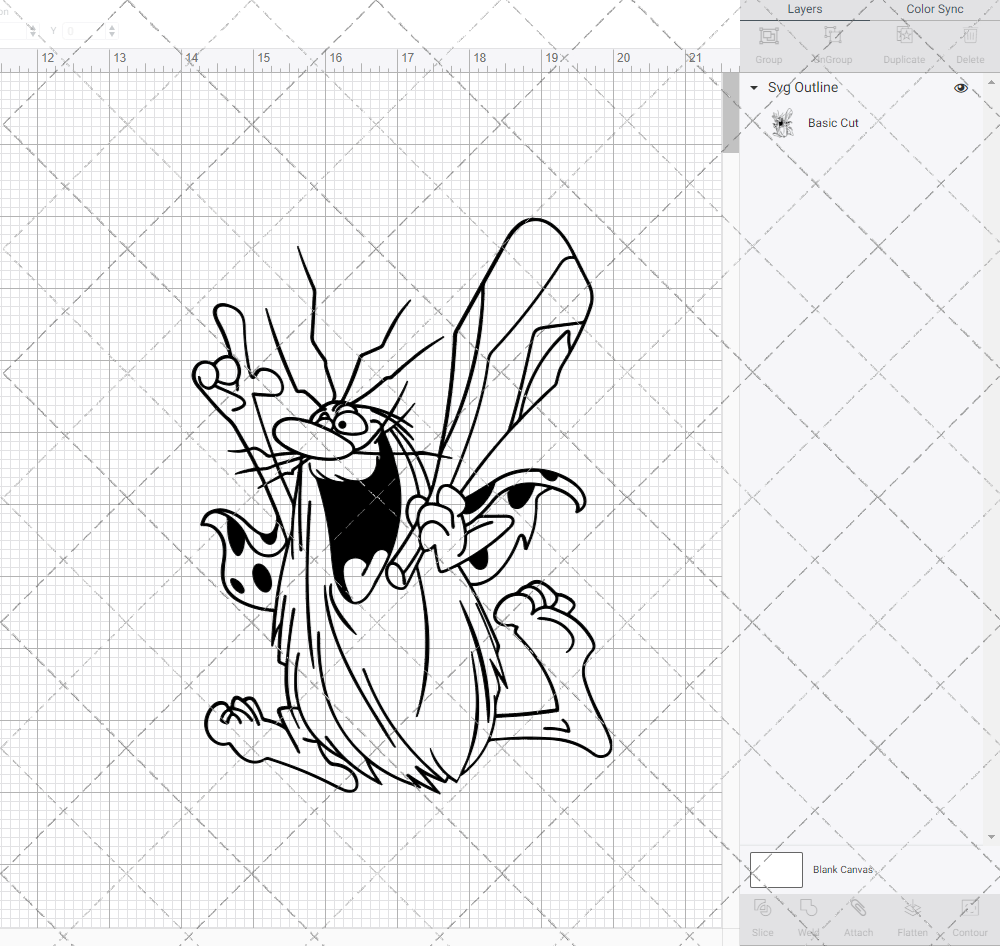This screenshot has height=946, width=1000.
Task: Select the Slice tool
Action: coord(762,915)
